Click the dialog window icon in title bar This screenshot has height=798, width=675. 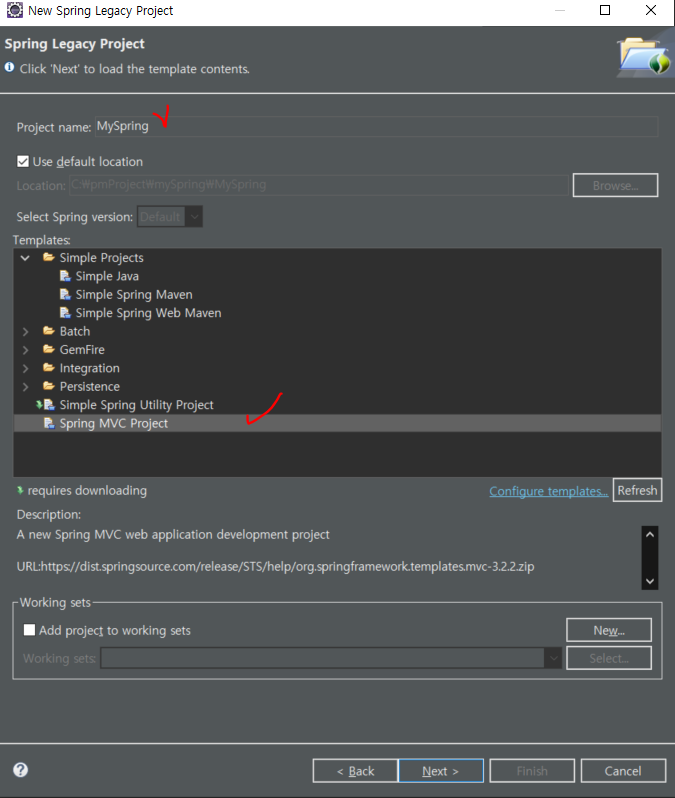tap(14, 10)
